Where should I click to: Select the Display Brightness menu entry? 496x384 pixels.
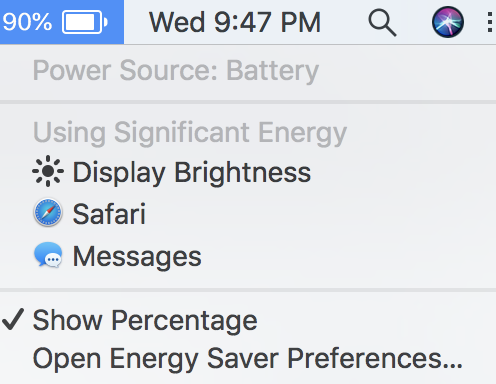[248, 171]
